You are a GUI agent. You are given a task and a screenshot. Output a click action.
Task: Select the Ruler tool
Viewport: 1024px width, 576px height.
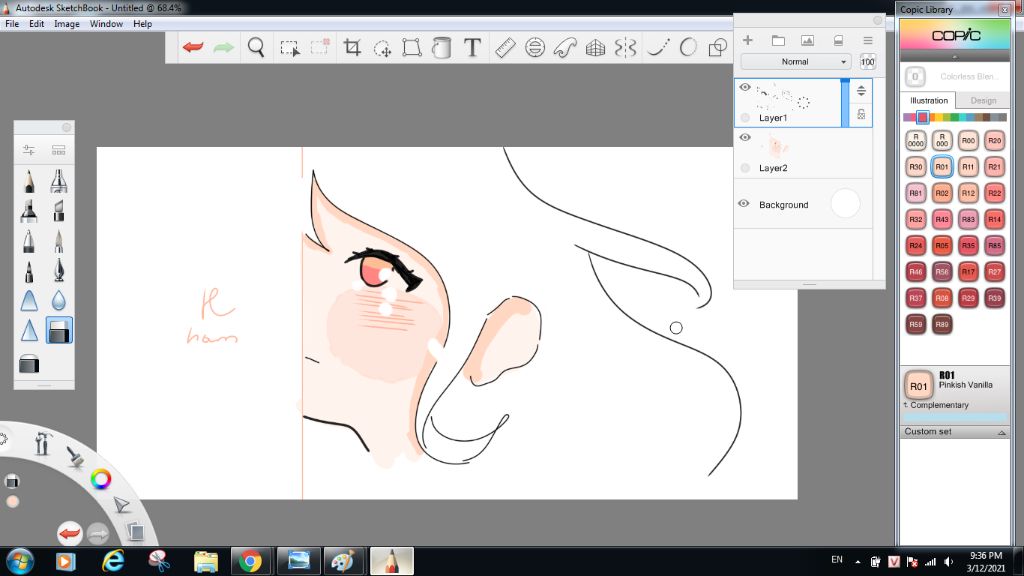(x=505, y=47)
